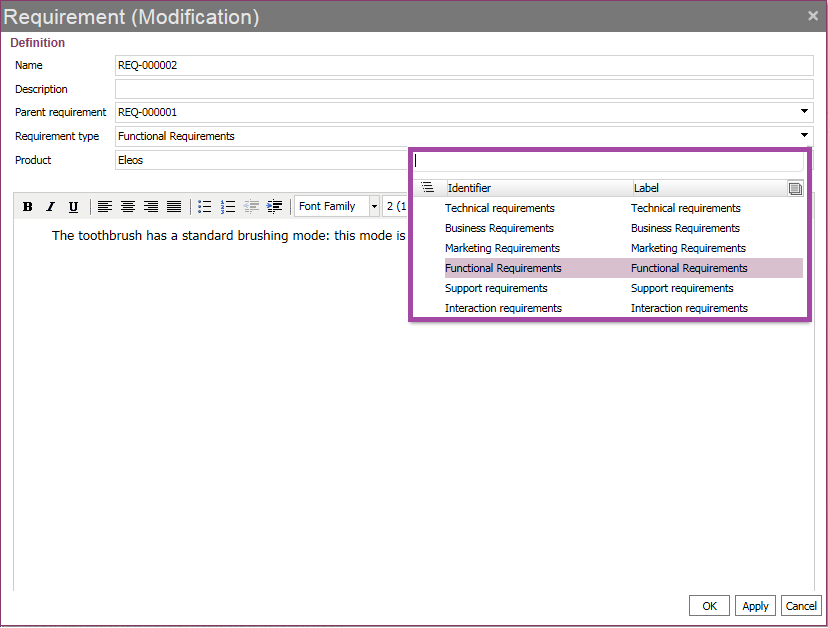Expand the Requirement type dropdown arrow
The image size is (828, 628).
tap(804, 135)
